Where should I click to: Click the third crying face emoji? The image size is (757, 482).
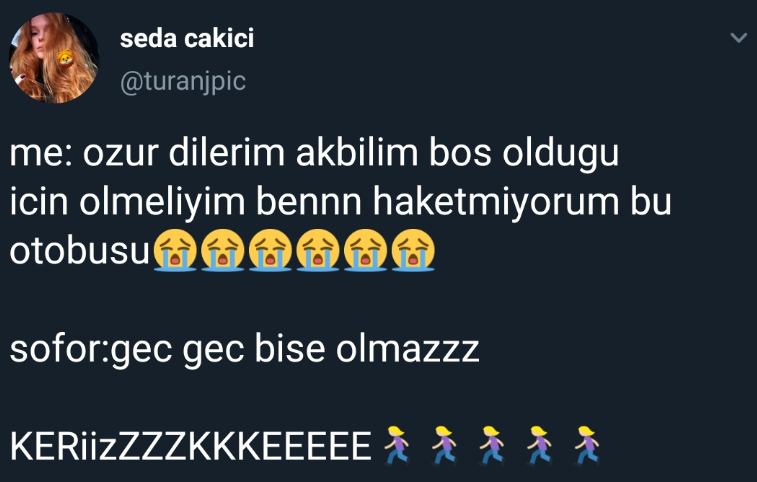(270, 250)
